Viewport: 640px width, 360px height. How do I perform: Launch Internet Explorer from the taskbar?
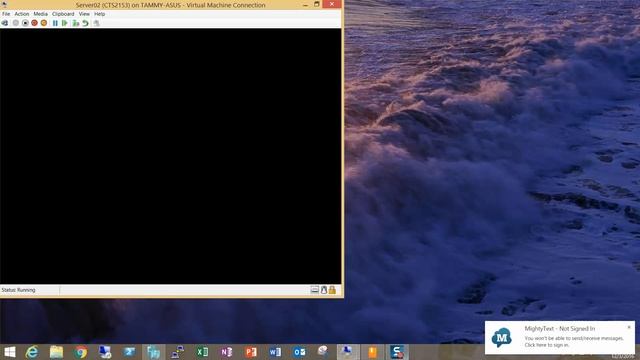click(32, 352)
